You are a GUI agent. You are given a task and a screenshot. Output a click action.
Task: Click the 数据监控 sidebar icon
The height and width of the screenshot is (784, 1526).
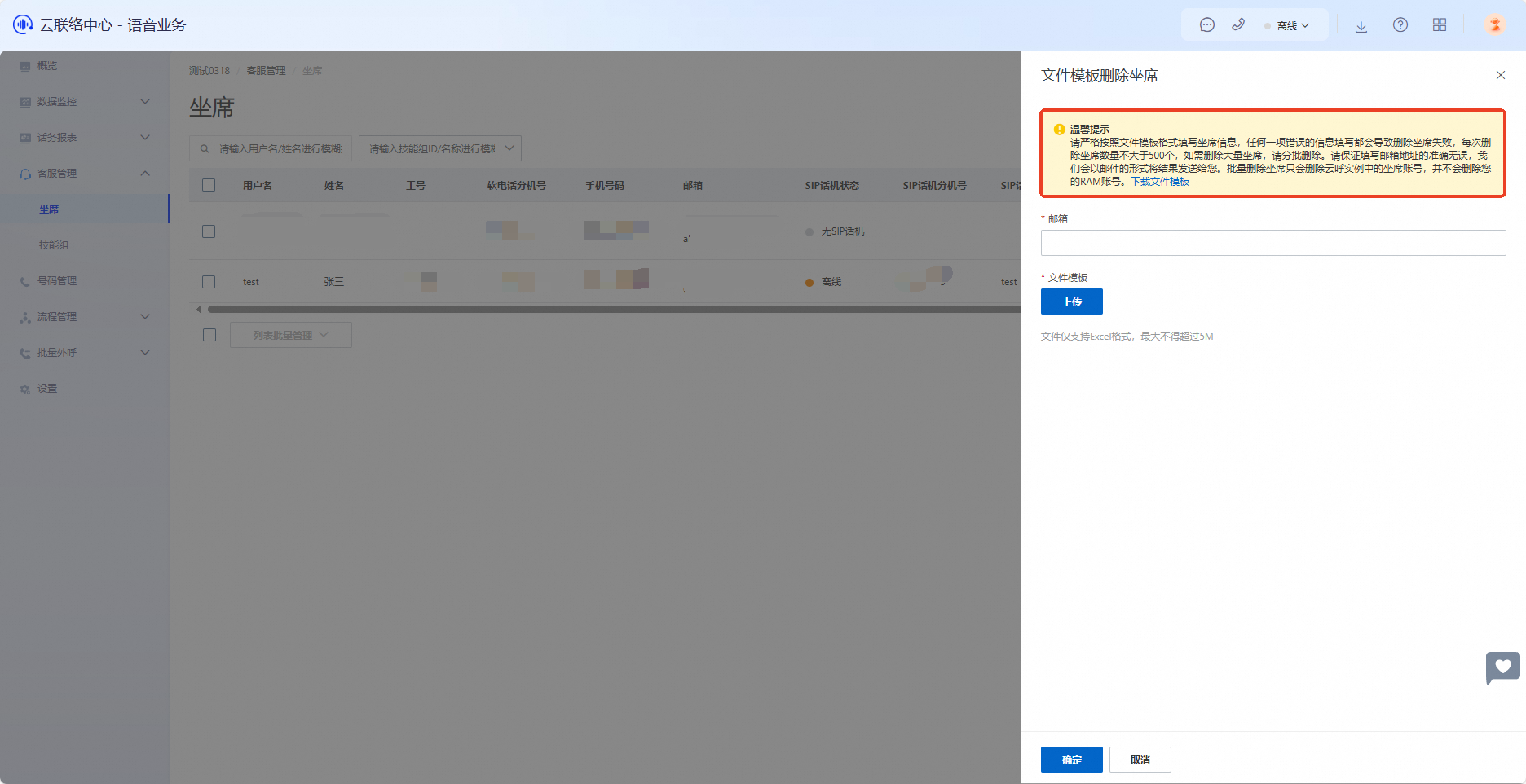click(x=25, y=102)
